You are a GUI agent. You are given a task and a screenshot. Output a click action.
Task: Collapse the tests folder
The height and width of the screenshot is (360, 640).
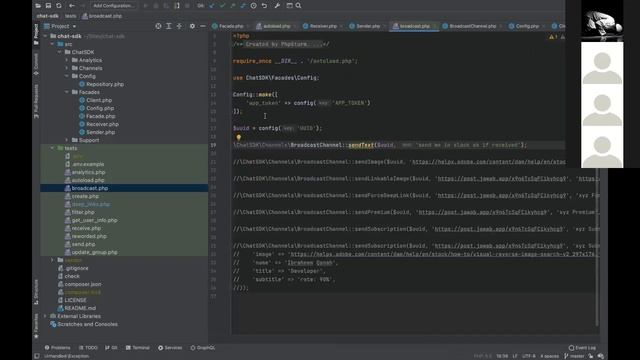click(x=53, y=148)
